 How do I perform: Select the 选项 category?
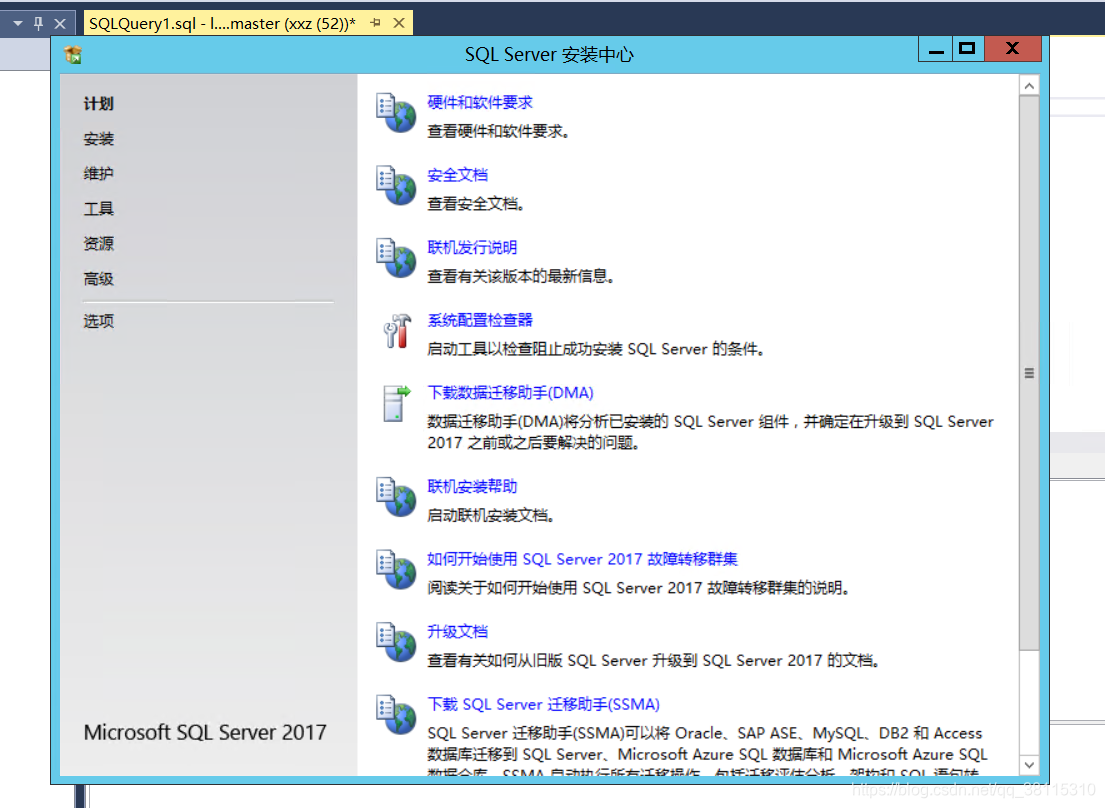click(x=99, y=321)
